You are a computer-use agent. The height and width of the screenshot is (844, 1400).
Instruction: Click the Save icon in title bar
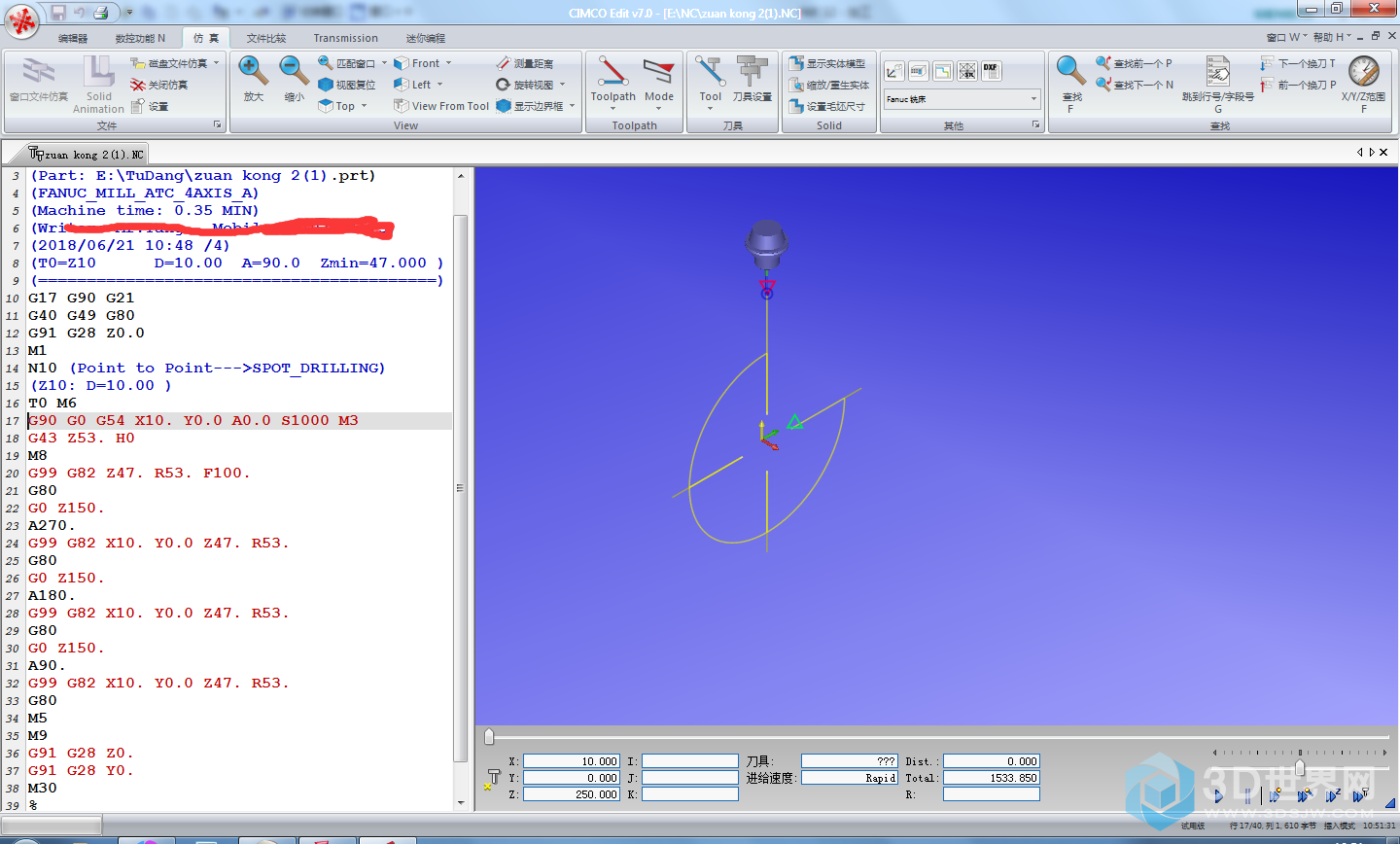[x=58, y=13]
